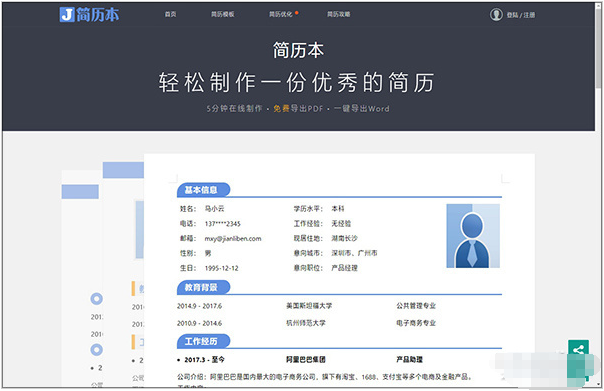Select the 基本信息 section header

tap(203, 190)
